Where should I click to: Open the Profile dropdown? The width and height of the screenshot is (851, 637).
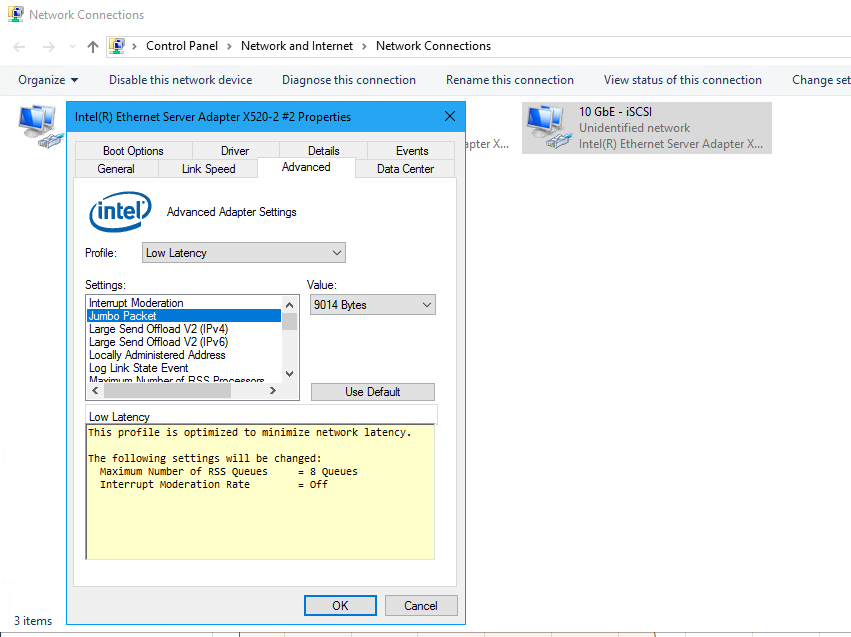244,253
